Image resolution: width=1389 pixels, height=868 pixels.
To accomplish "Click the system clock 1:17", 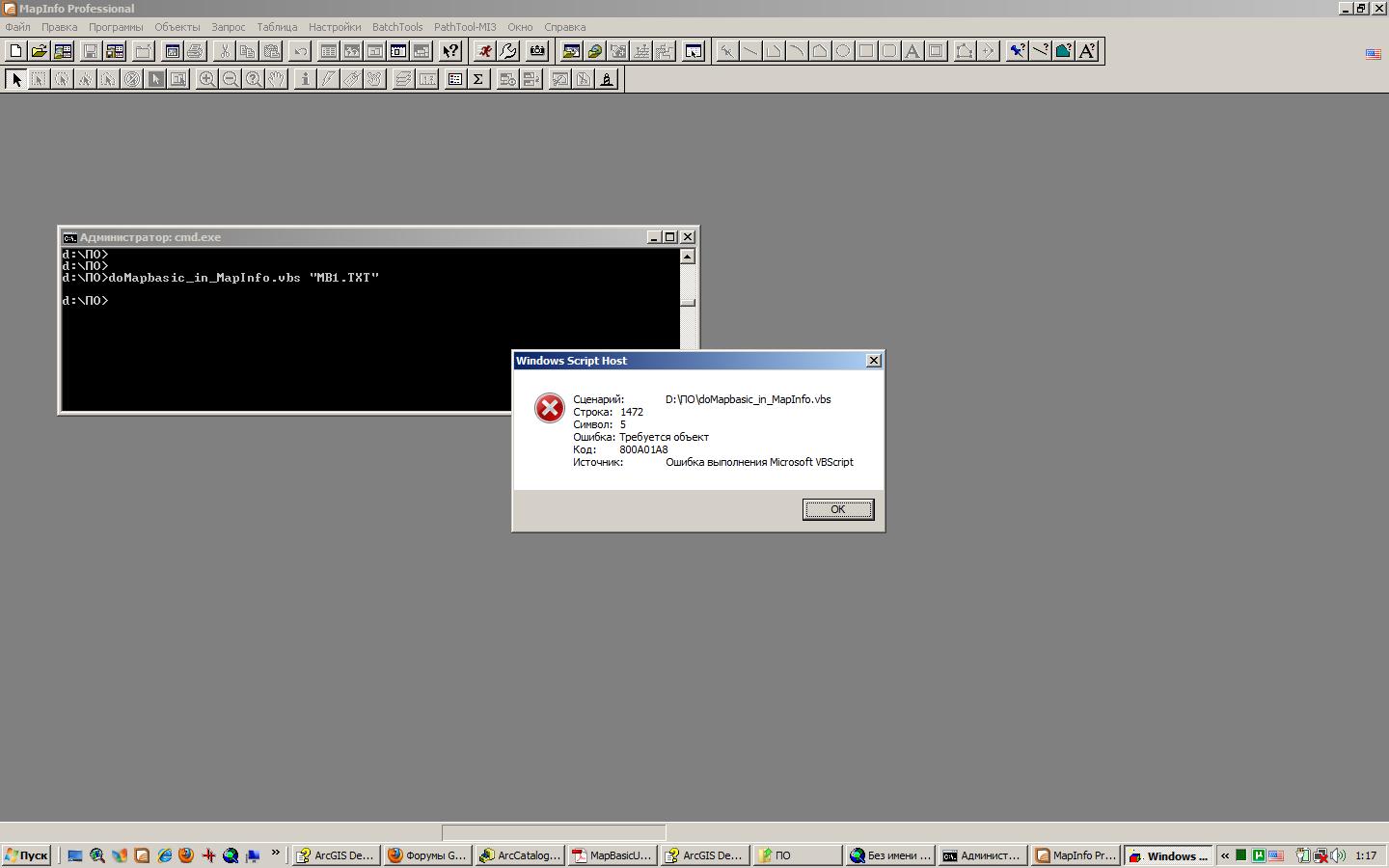I will pyautogui.click(x=1366, y=855).
